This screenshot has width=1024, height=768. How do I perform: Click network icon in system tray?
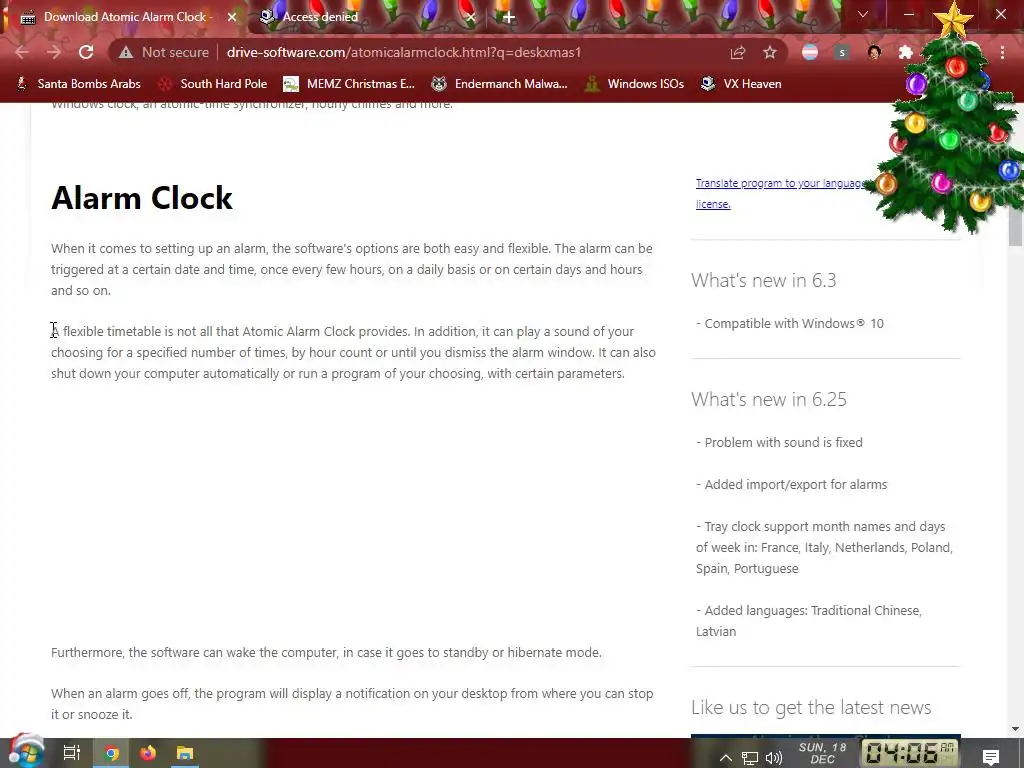(750, 758)
